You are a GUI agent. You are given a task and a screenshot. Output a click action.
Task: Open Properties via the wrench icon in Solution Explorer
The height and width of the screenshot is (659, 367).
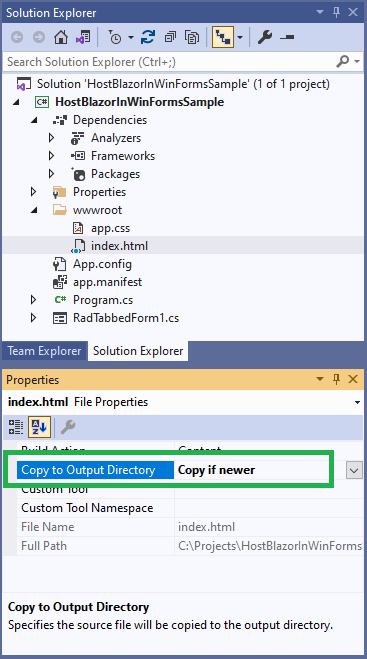pos(265,37)
